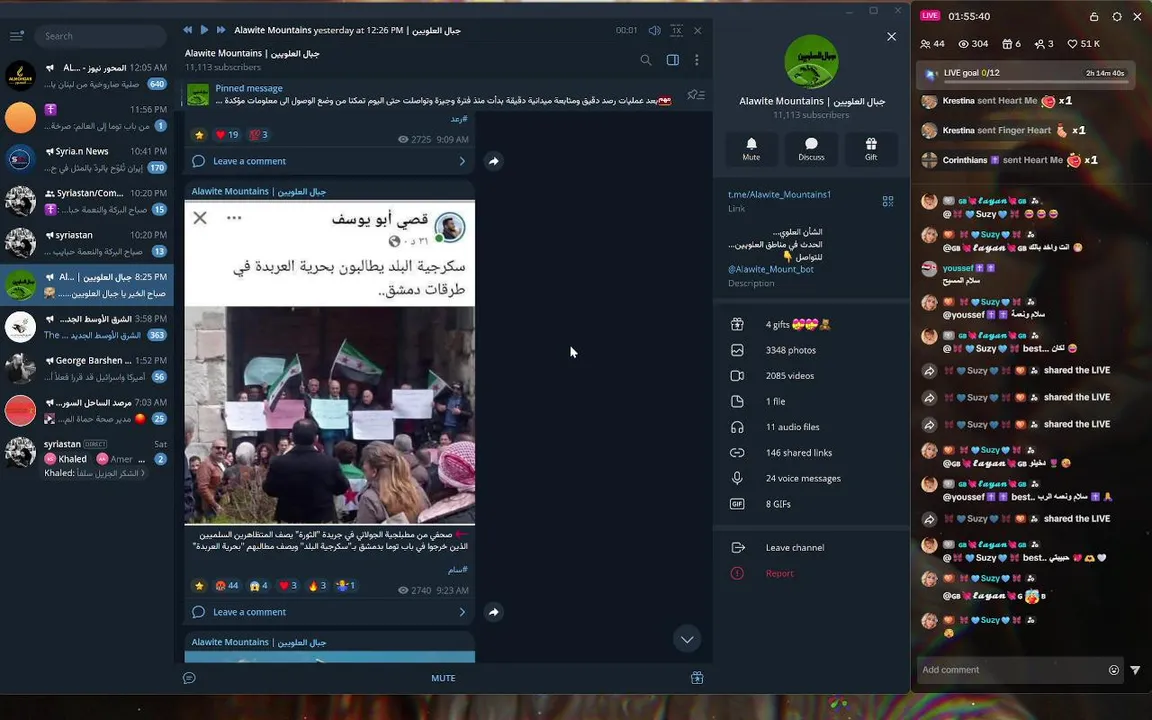Open channel three-dot options menu
Image resolution: width=1152 pixels, height=720 pixels.
[696, 60]
